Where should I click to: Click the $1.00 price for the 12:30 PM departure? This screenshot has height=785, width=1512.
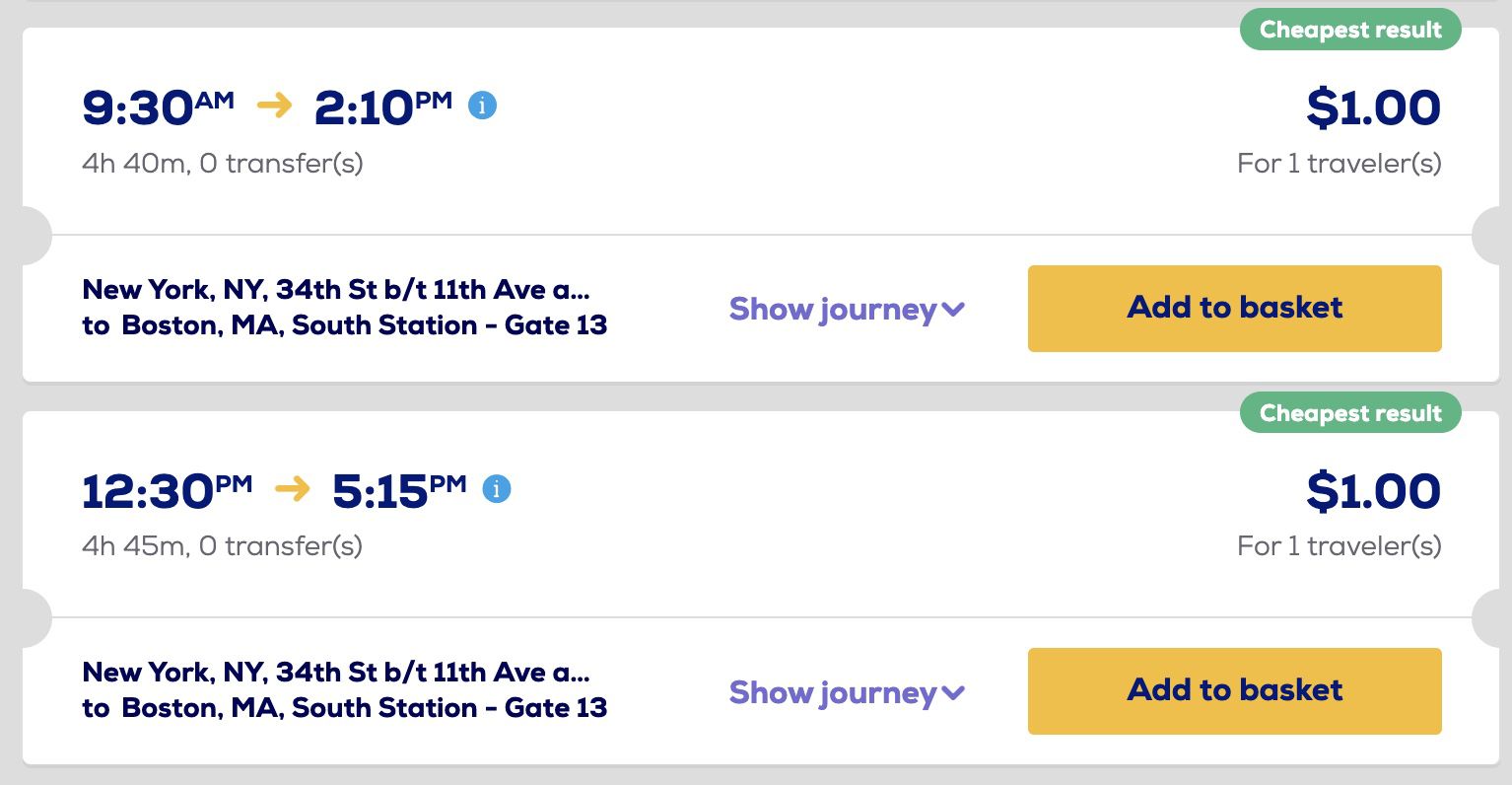(x=1373, y=490)
